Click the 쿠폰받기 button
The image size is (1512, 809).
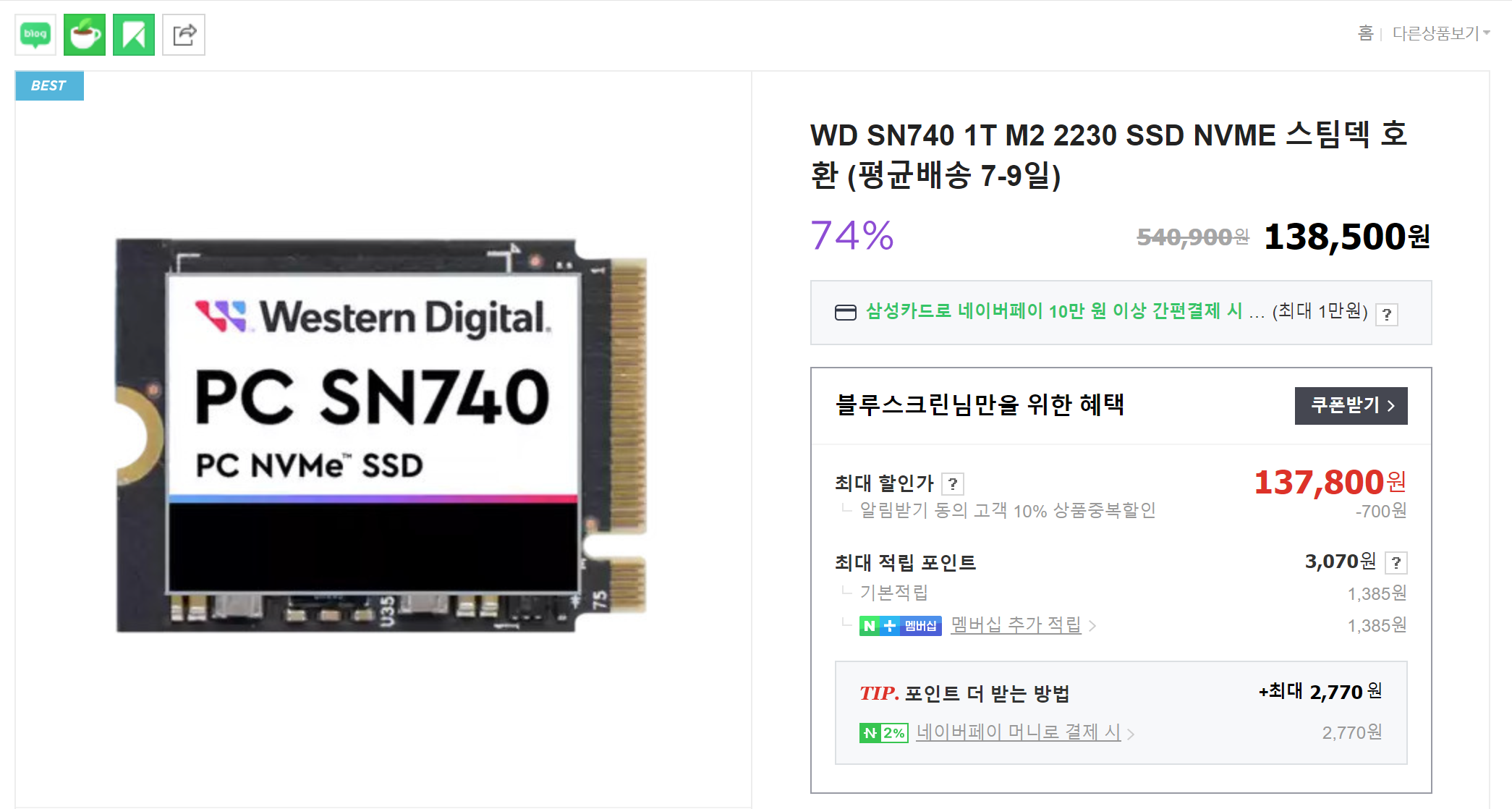pyautogui.click(x=1351, y=405)
